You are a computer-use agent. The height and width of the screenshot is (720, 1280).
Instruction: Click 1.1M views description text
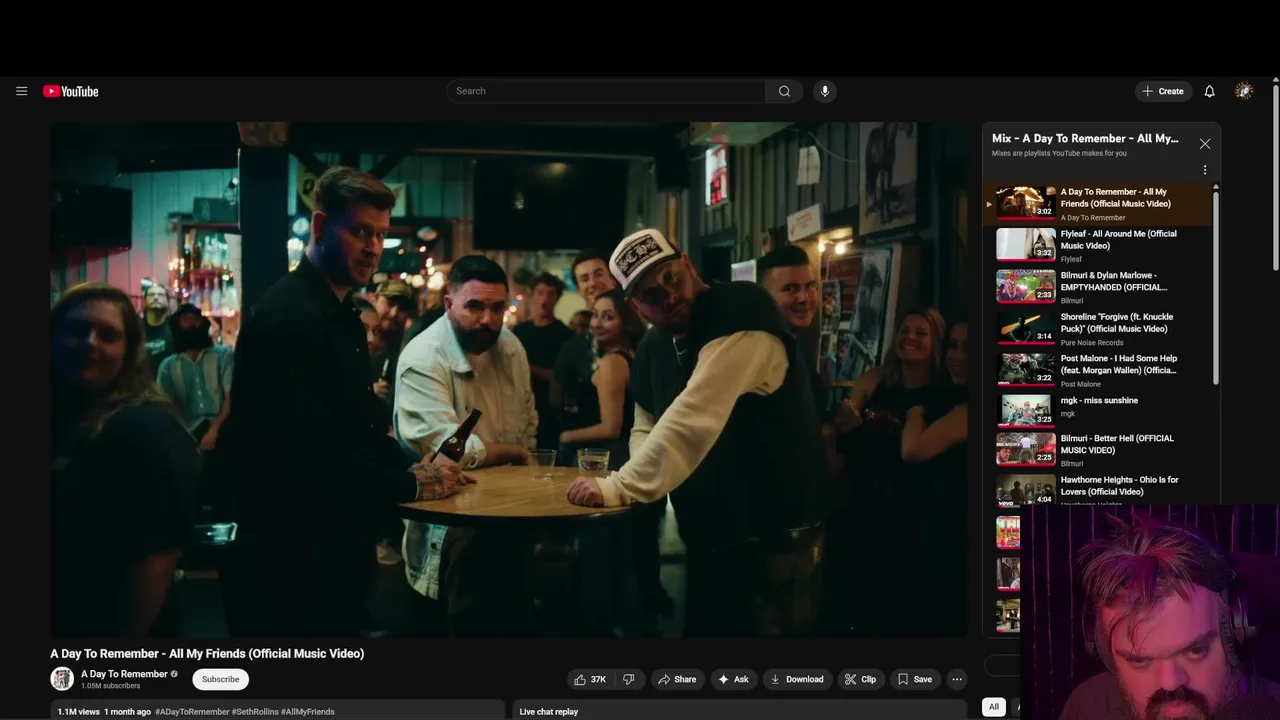coord(78,712)
